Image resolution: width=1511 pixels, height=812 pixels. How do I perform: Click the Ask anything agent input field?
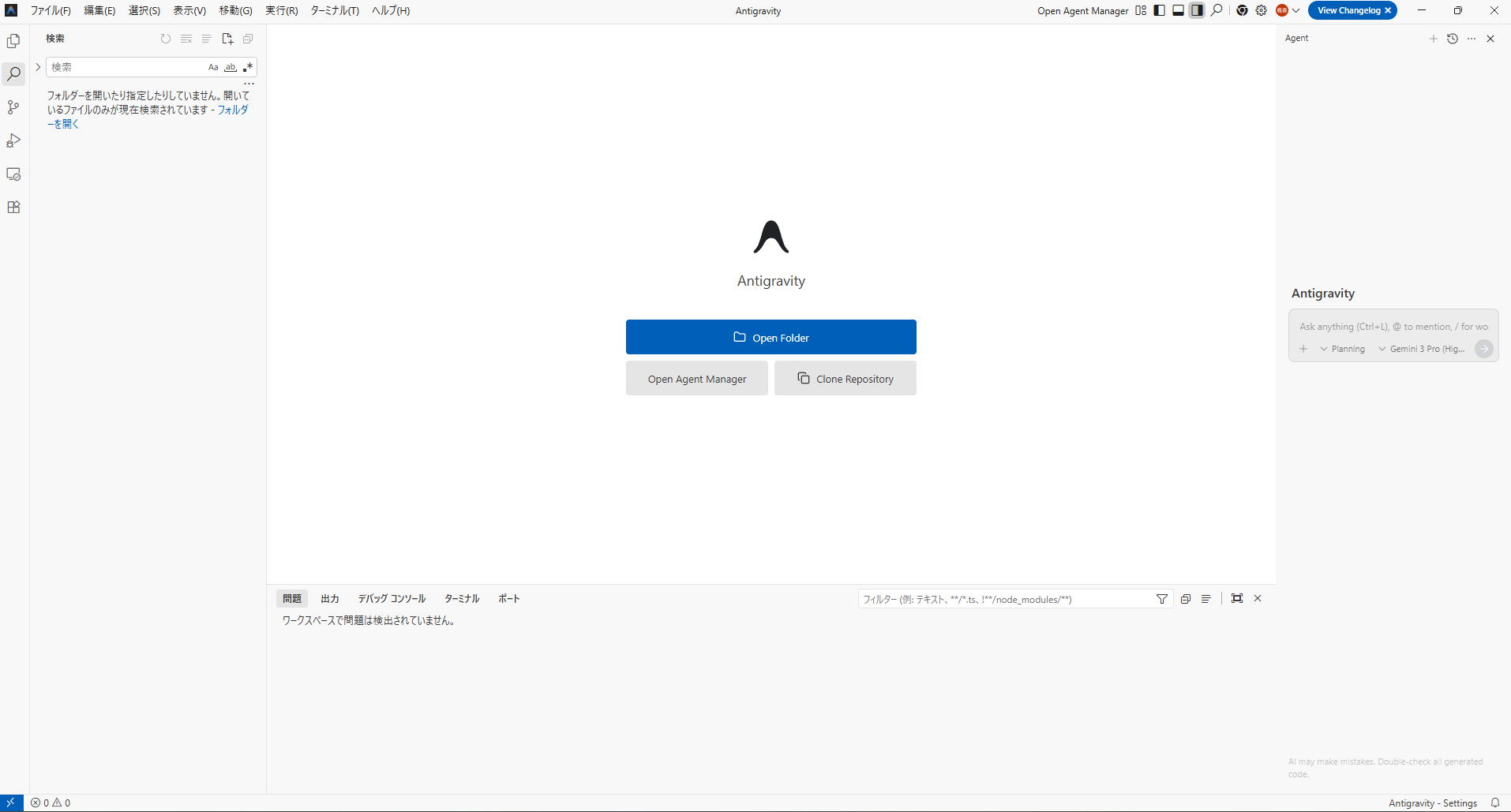(x=1393, y=327)
